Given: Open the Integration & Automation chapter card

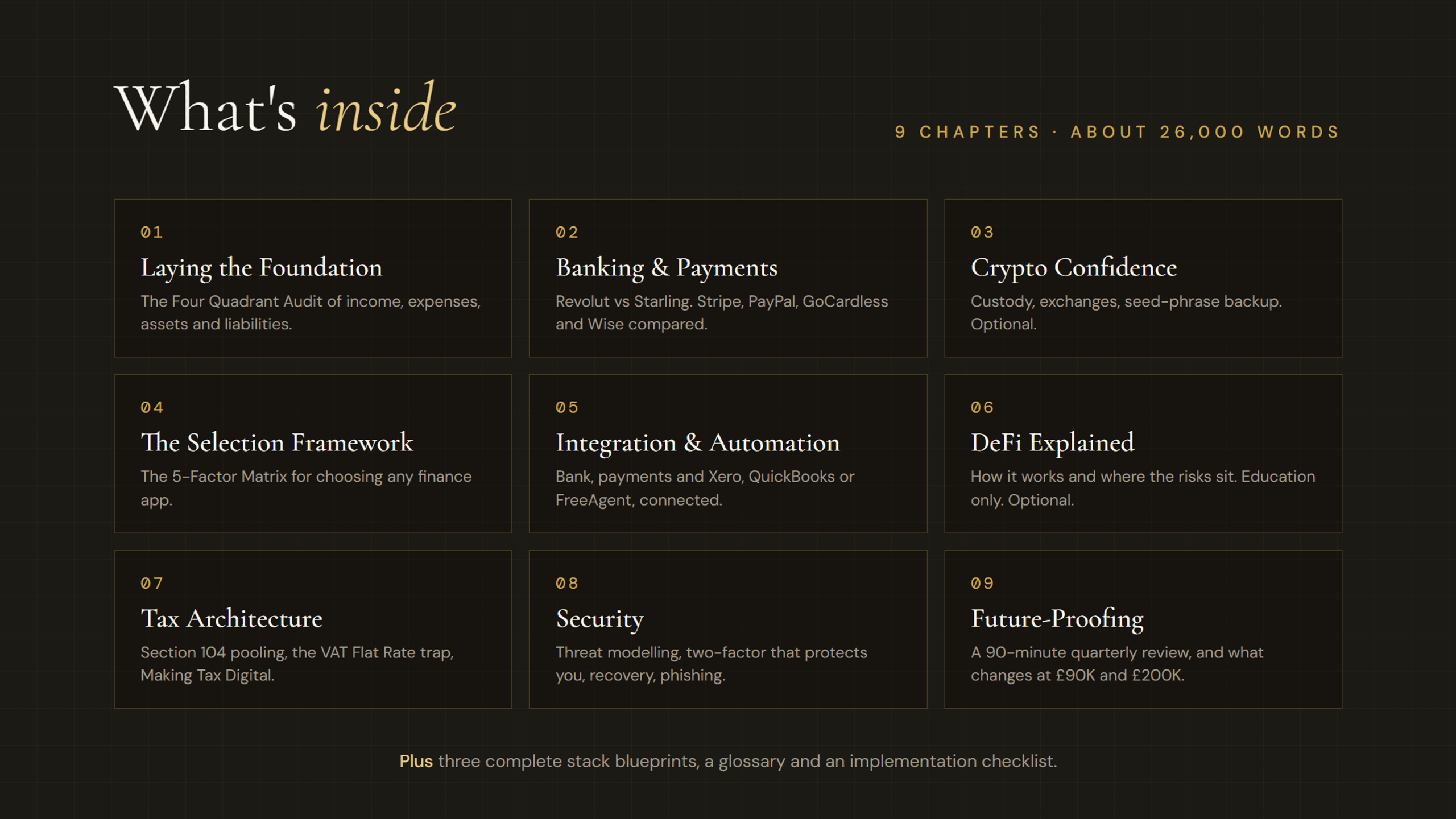Looking at the screenshot, I should 728,453.
